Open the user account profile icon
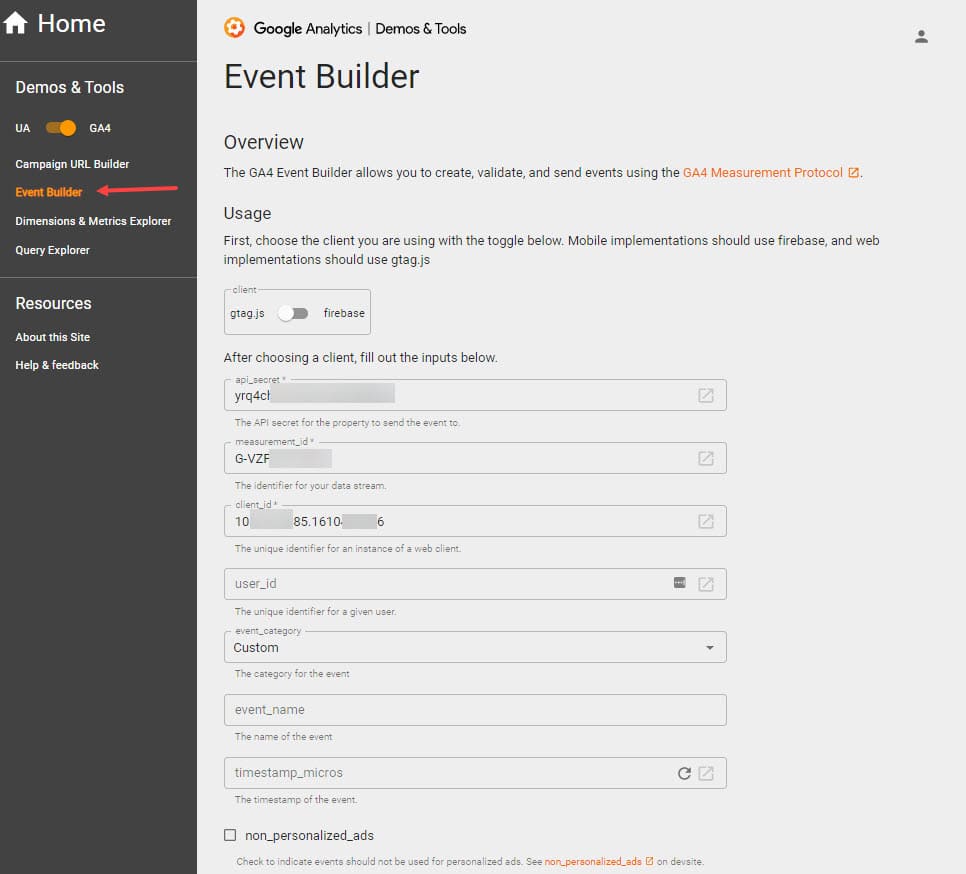The image size is (966, 874). 921,36
